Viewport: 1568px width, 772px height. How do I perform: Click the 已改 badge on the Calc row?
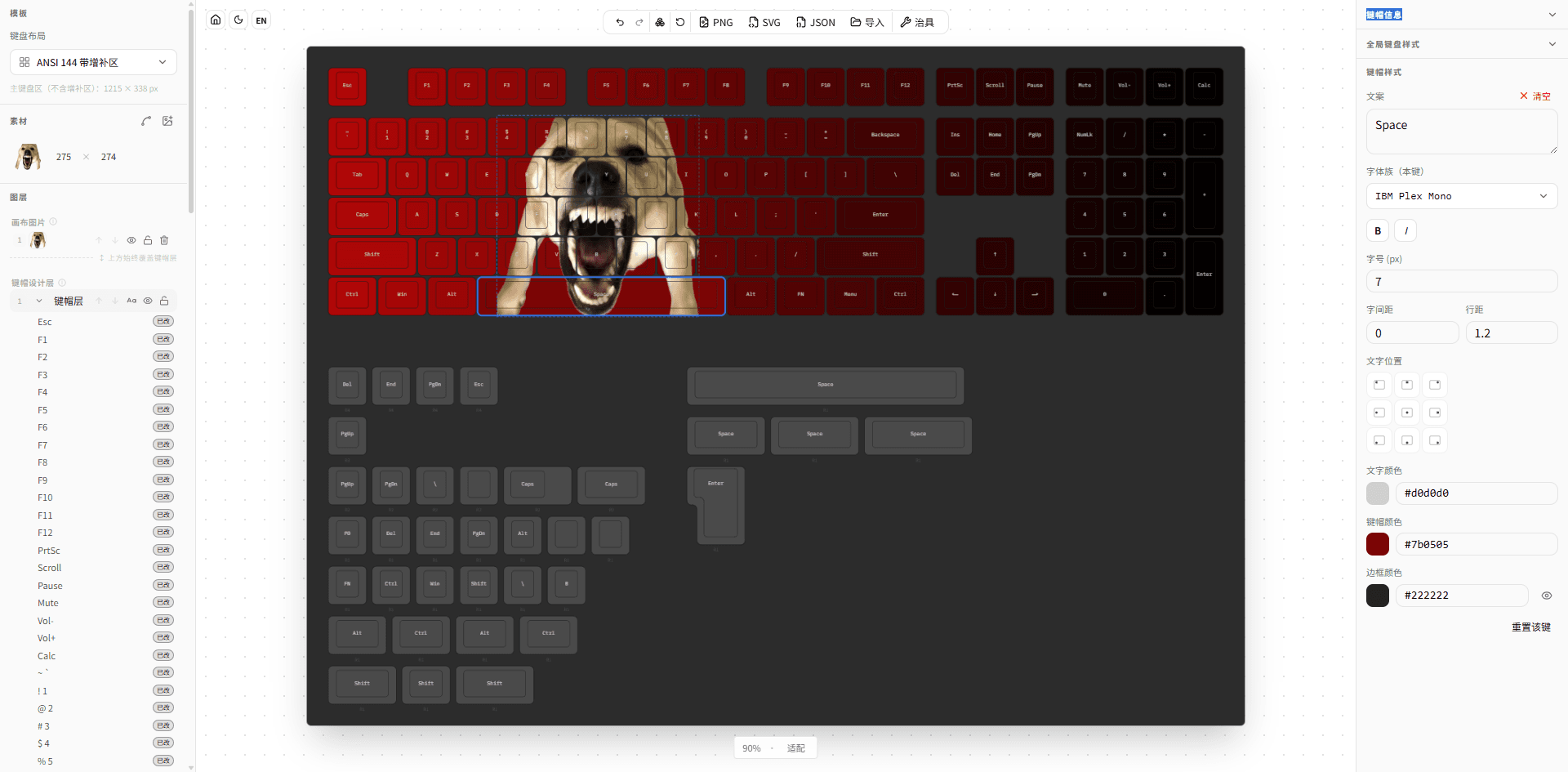(x=163, y=655)
